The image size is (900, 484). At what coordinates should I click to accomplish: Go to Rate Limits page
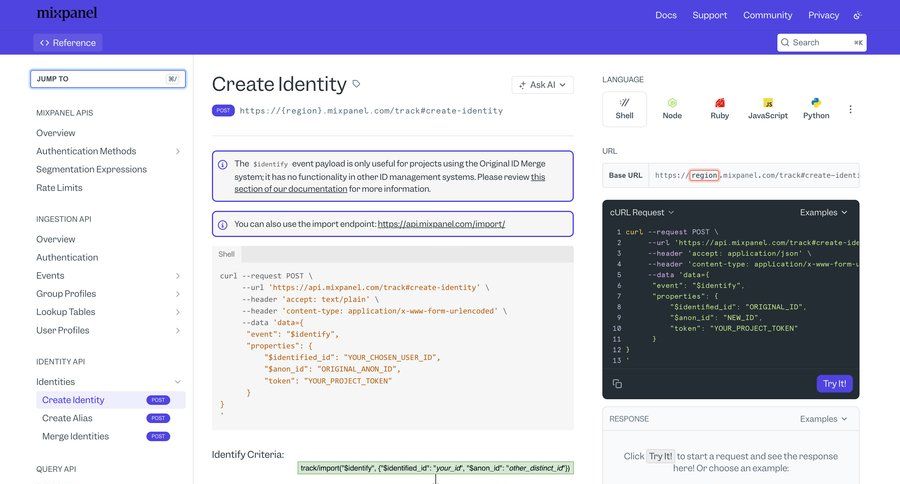[x=59, y=188]
